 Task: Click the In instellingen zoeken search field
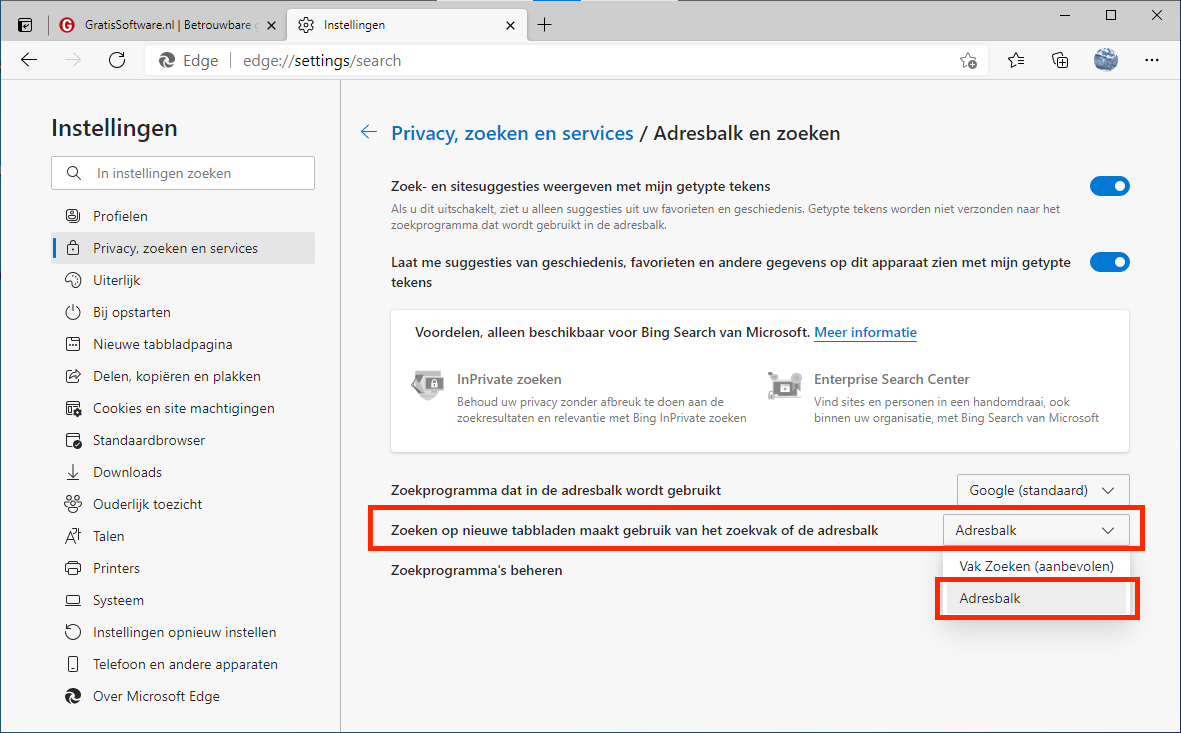tap(183, 173)
